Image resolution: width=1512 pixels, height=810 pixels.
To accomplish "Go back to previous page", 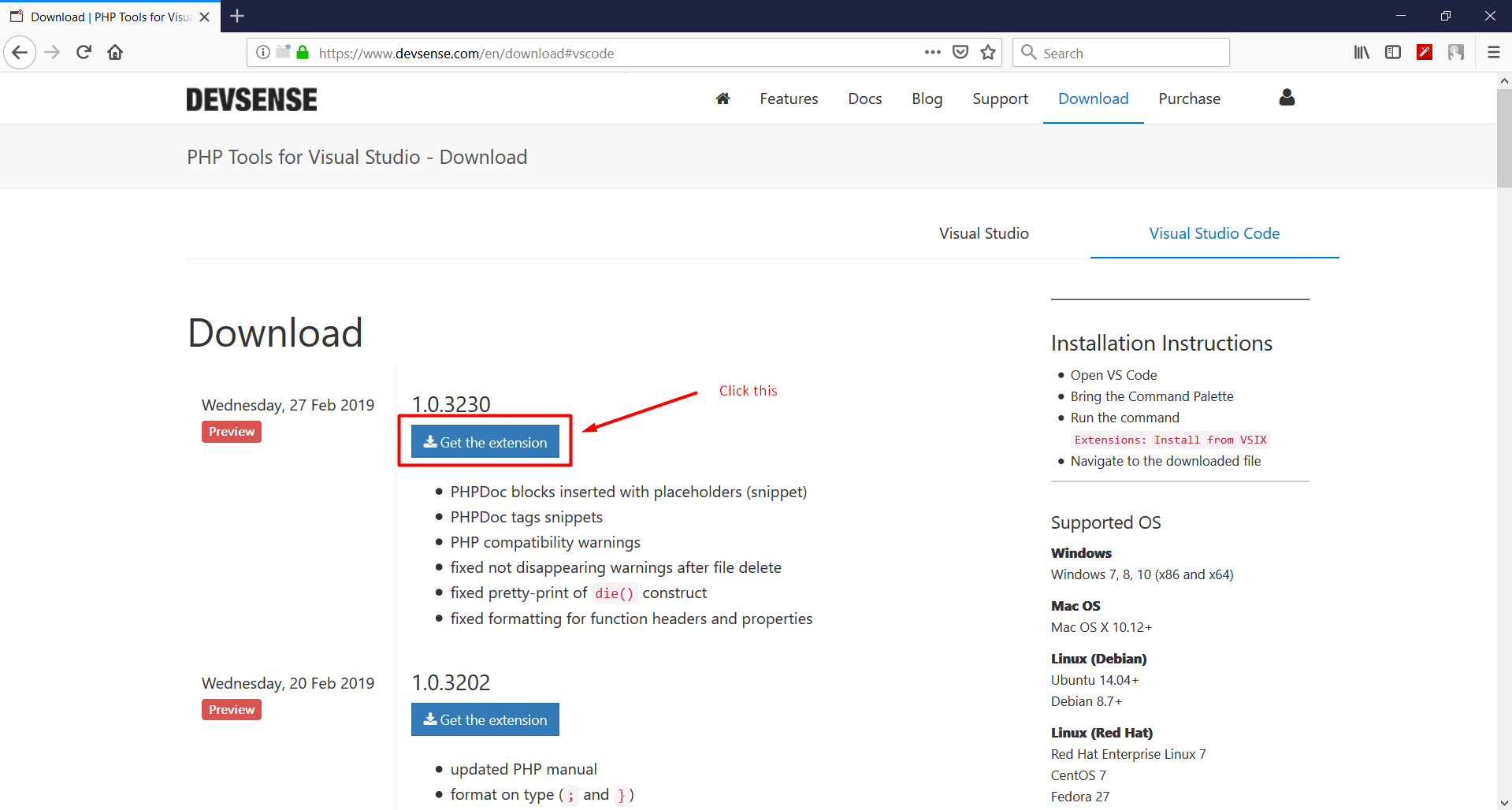I will [20, 53].
